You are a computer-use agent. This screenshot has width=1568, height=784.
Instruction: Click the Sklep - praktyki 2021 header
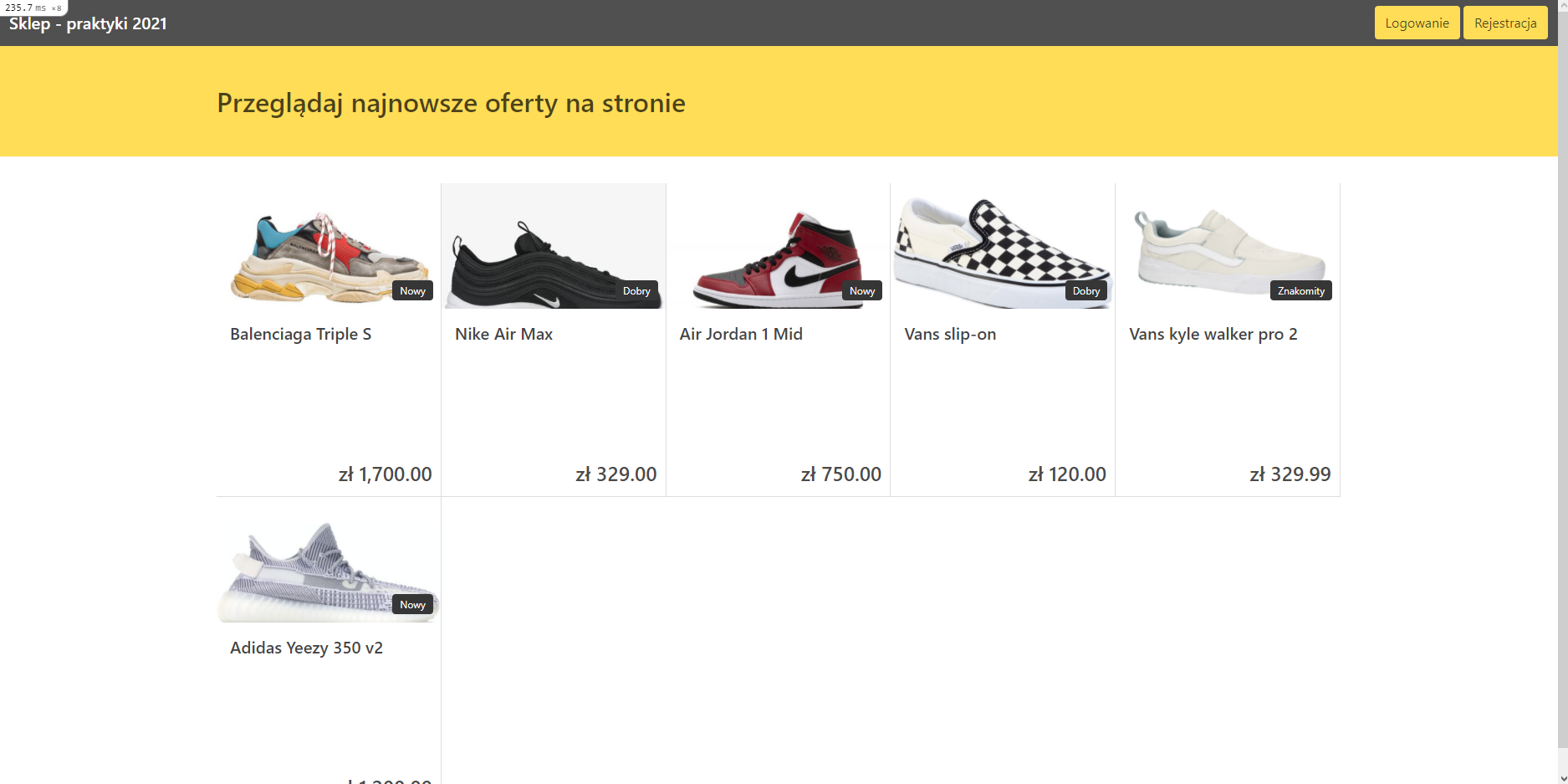click(87, 23)
